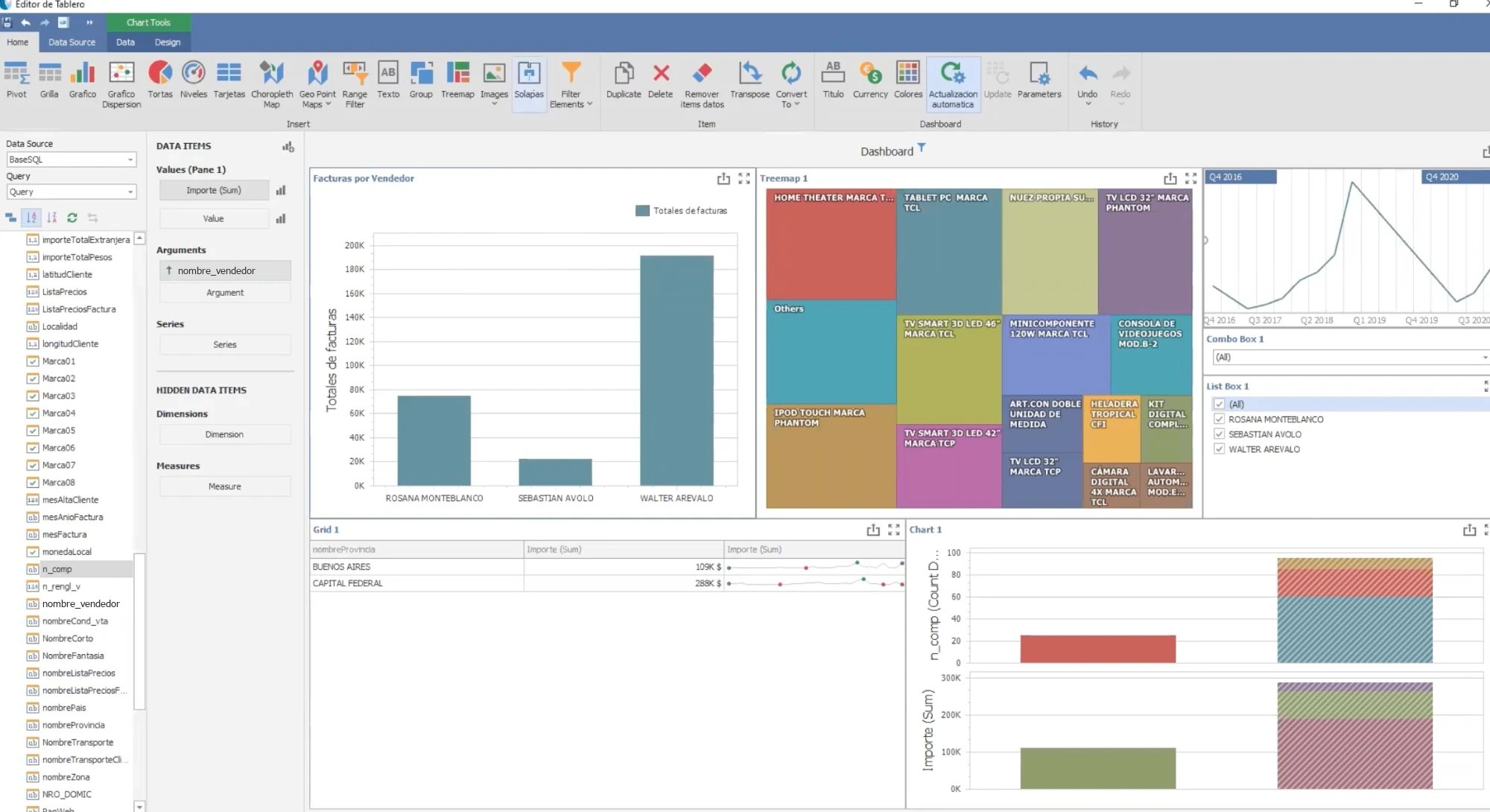Viewport: 1490px width, 812px height.
Task: Add a Grafico Dispersion scatter chart
Action: point(121,84)
